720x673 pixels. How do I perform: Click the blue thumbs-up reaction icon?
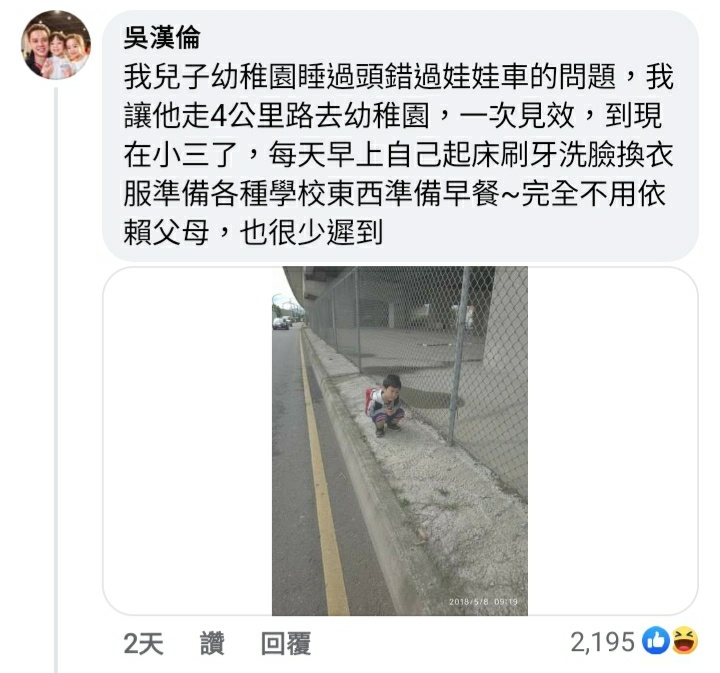(x=655, y=640)
